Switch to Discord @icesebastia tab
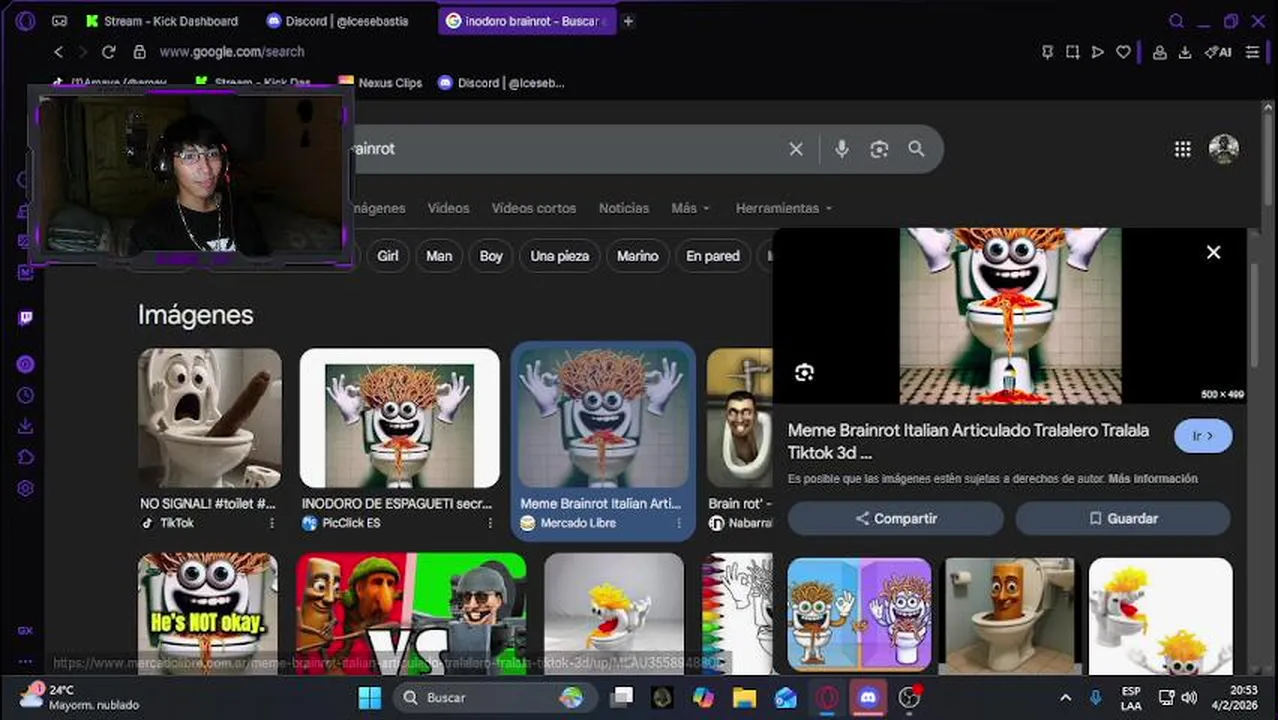 338,21
